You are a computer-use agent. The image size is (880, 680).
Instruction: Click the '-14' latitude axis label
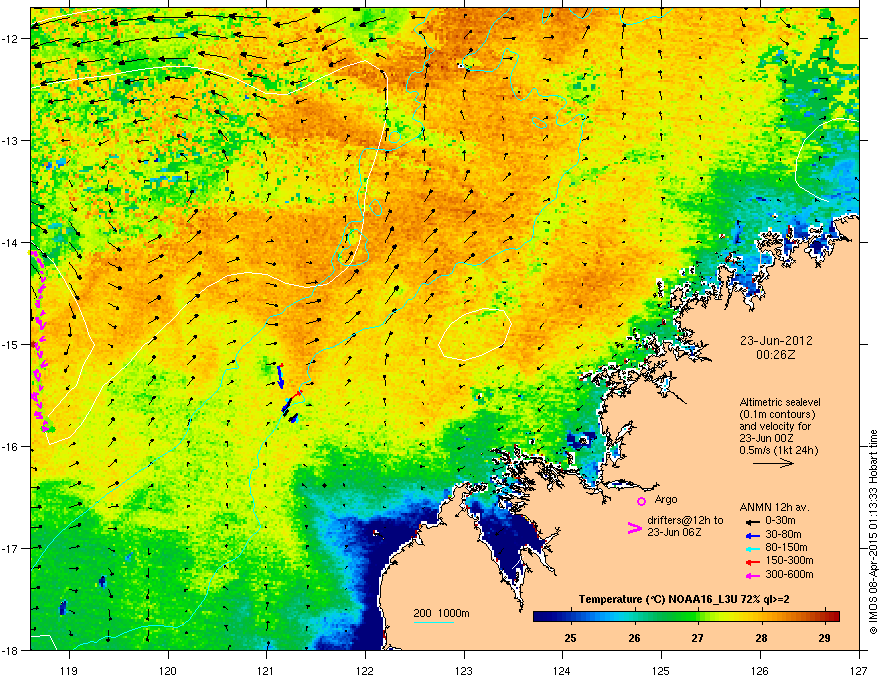pos(10,242)
